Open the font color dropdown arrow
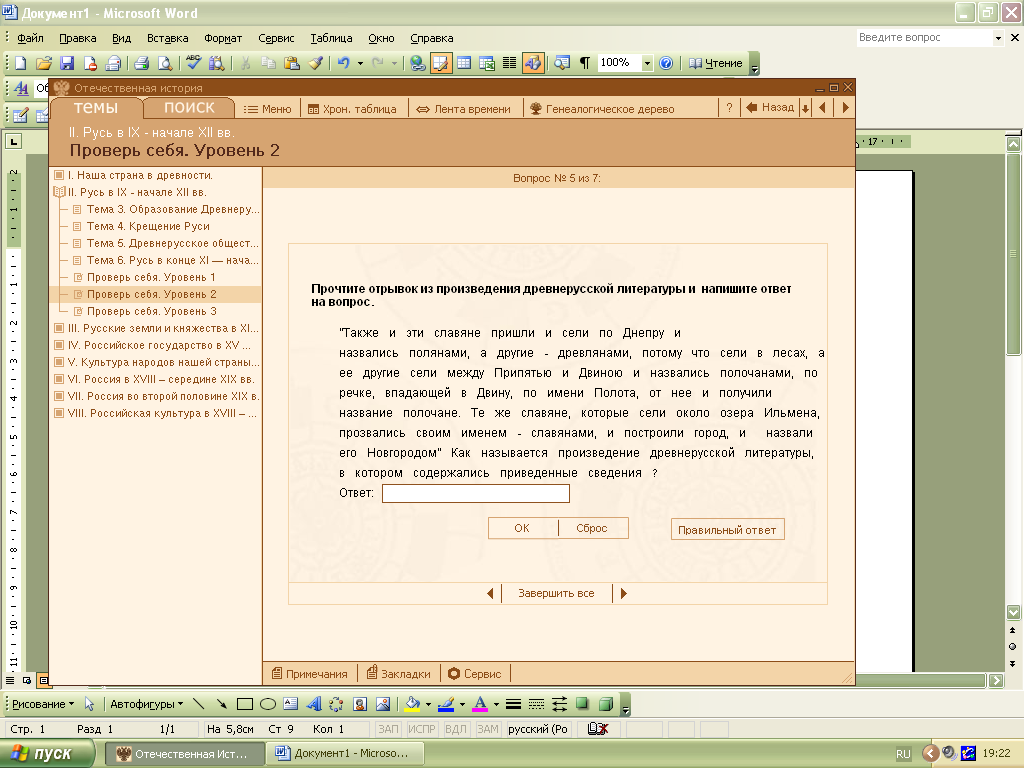Image resolution: width=1024 pixels, height=768 pixels. point(496,704)
